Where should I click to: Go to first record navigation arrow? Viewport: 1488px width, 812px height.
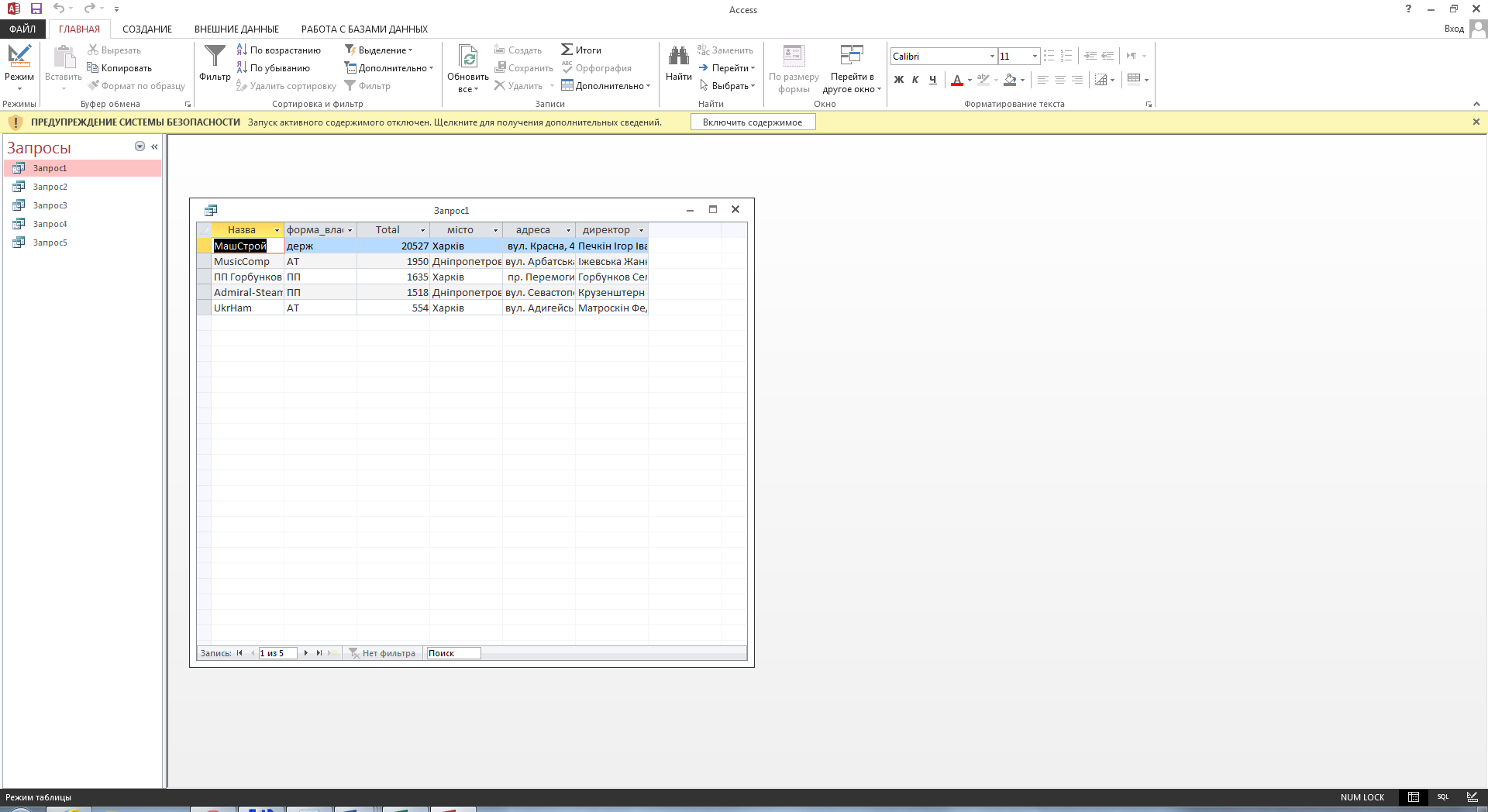click(x=240, y=653)
